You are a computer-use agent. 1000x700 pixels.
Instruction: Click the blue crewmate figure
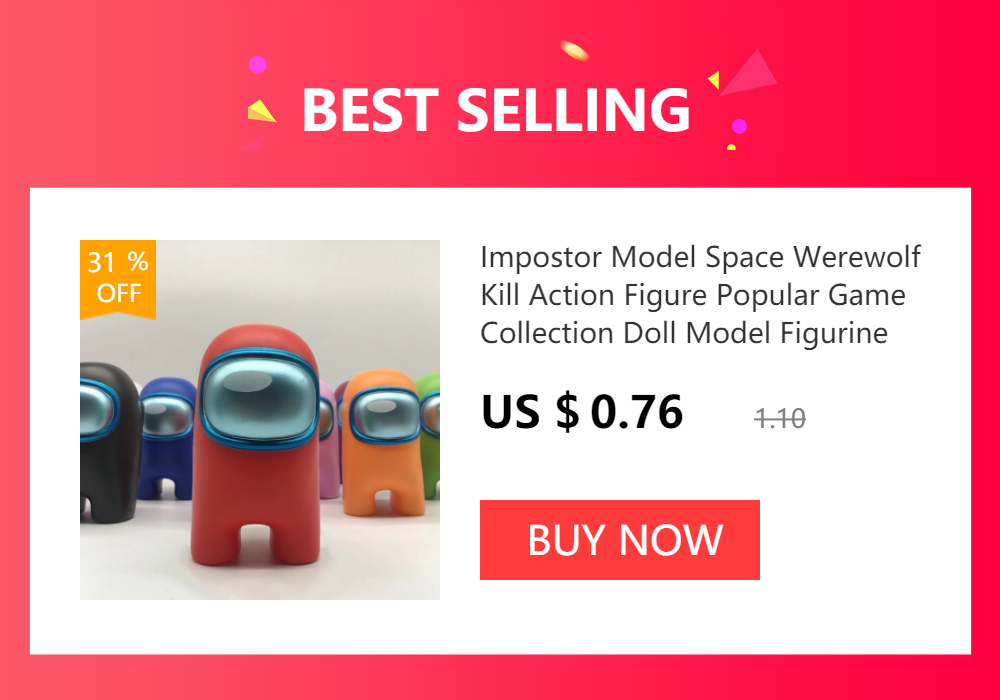(x=167, y=438)
